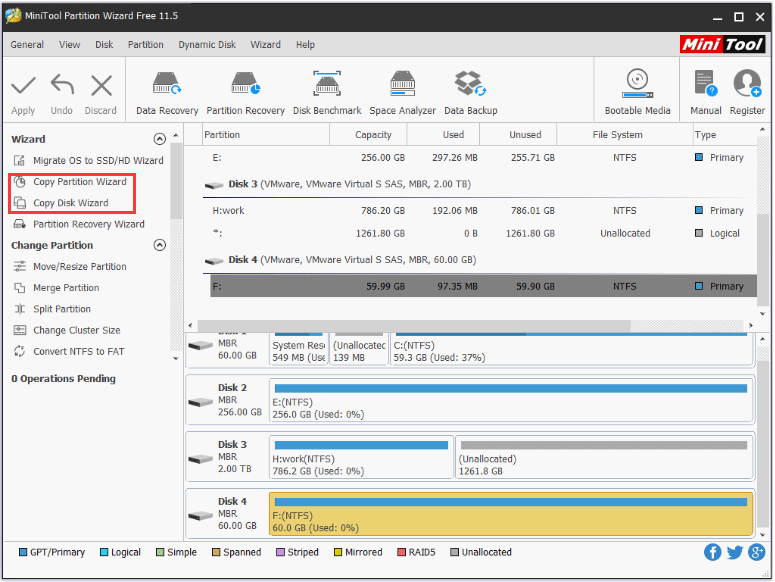Select C:(NTFS) block in disk map

click(571, 349)
